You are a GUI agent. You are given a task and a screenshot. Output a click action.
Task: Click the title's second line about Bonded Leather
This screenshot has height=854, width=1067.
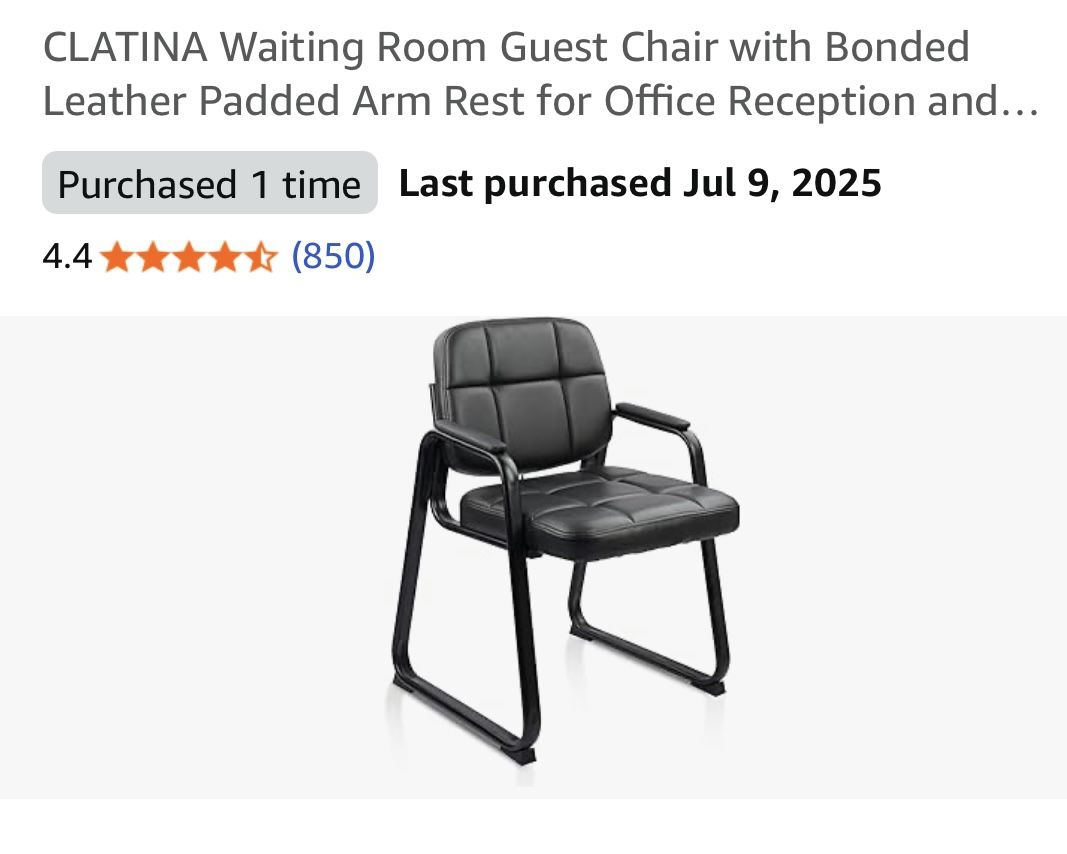click(520, 101)
